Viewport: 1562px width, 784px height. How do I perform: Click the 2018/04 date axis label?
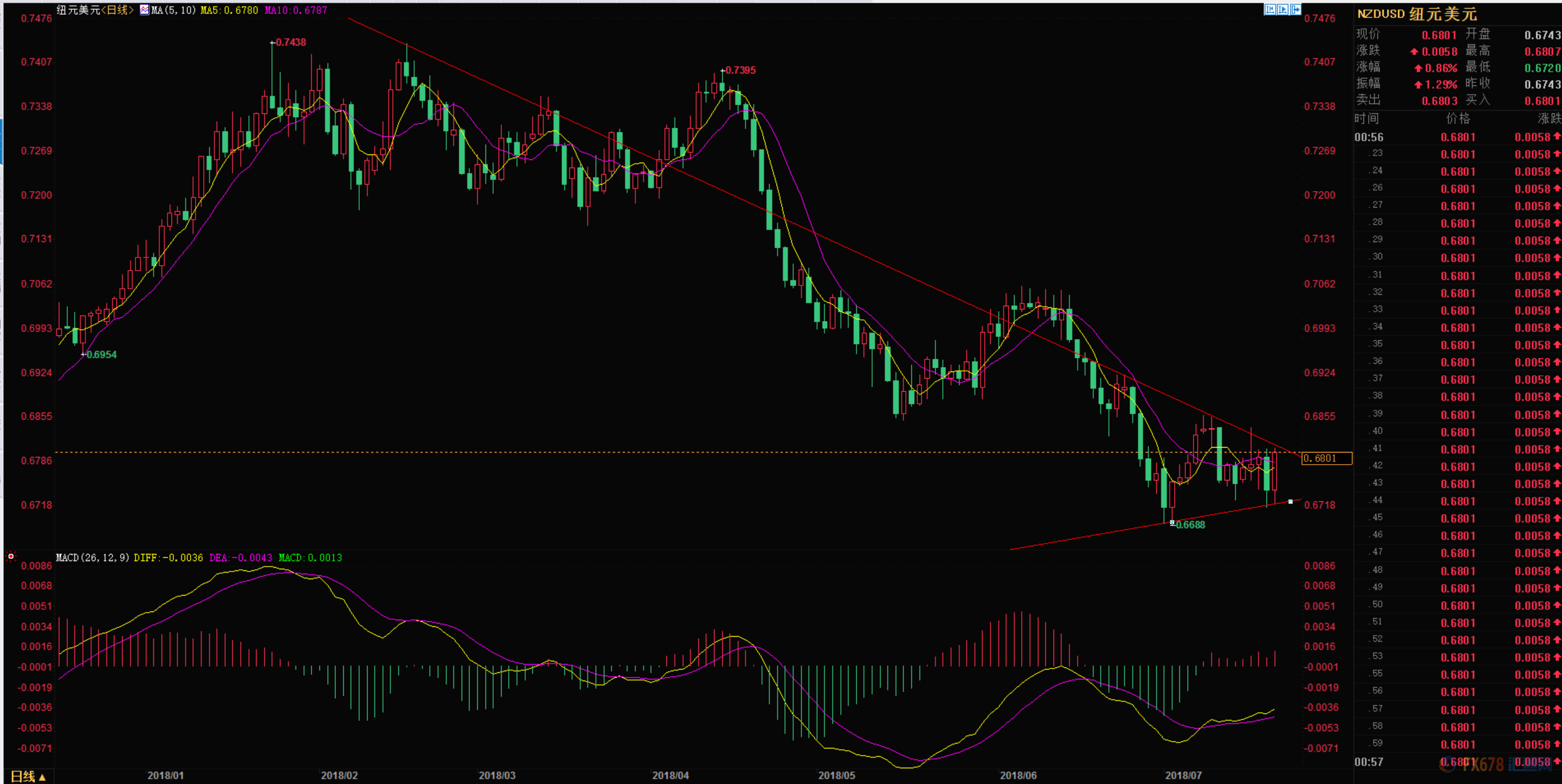tap(671, 776)
